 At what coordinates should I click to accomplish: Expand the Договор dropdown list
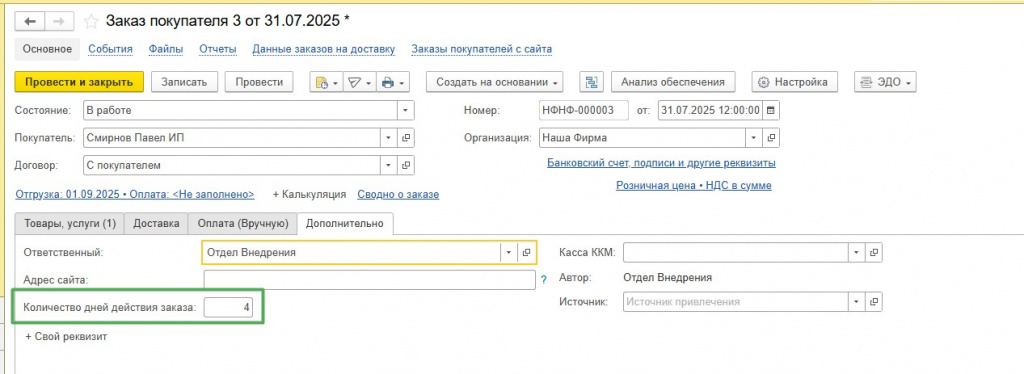[x=389, y=165]
